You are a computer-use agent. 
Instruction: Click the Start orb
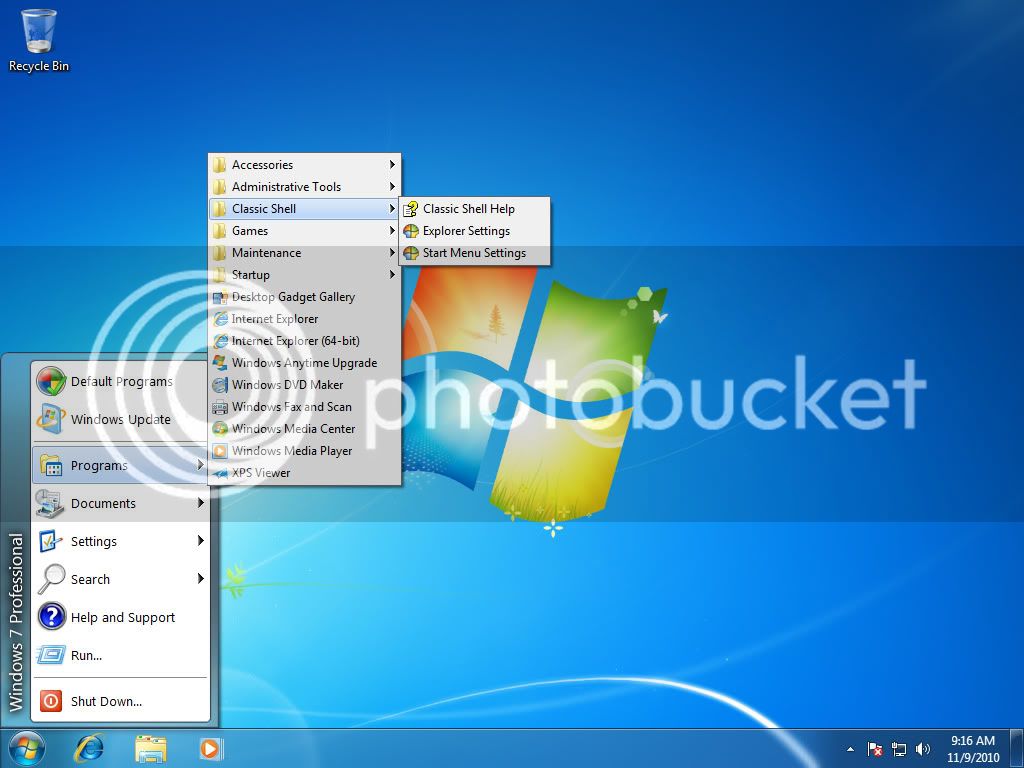click(x=25, y=748)
